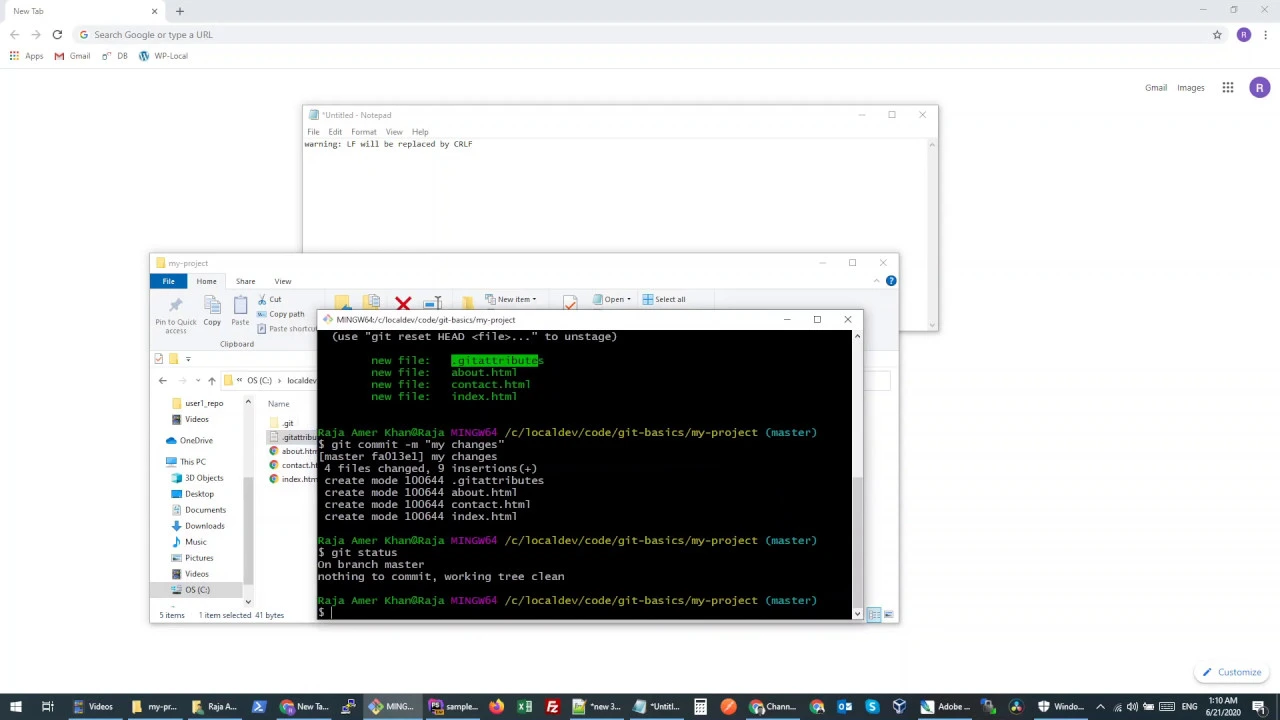
Task: Click the ENG language indicator in tray
Action: 1189,707
